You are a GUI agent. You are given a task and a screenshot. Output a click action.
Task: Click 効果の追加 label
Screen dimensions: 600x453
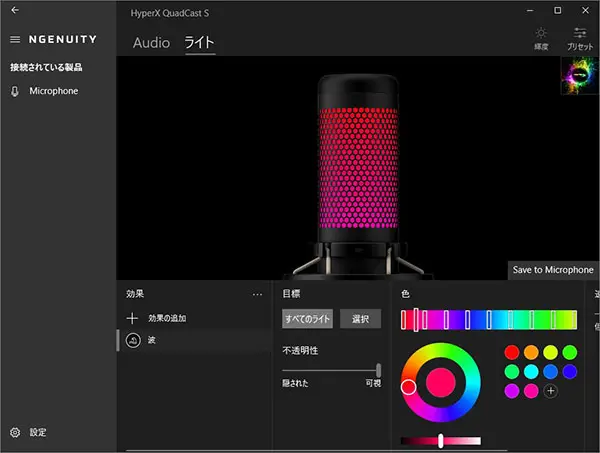167,318
